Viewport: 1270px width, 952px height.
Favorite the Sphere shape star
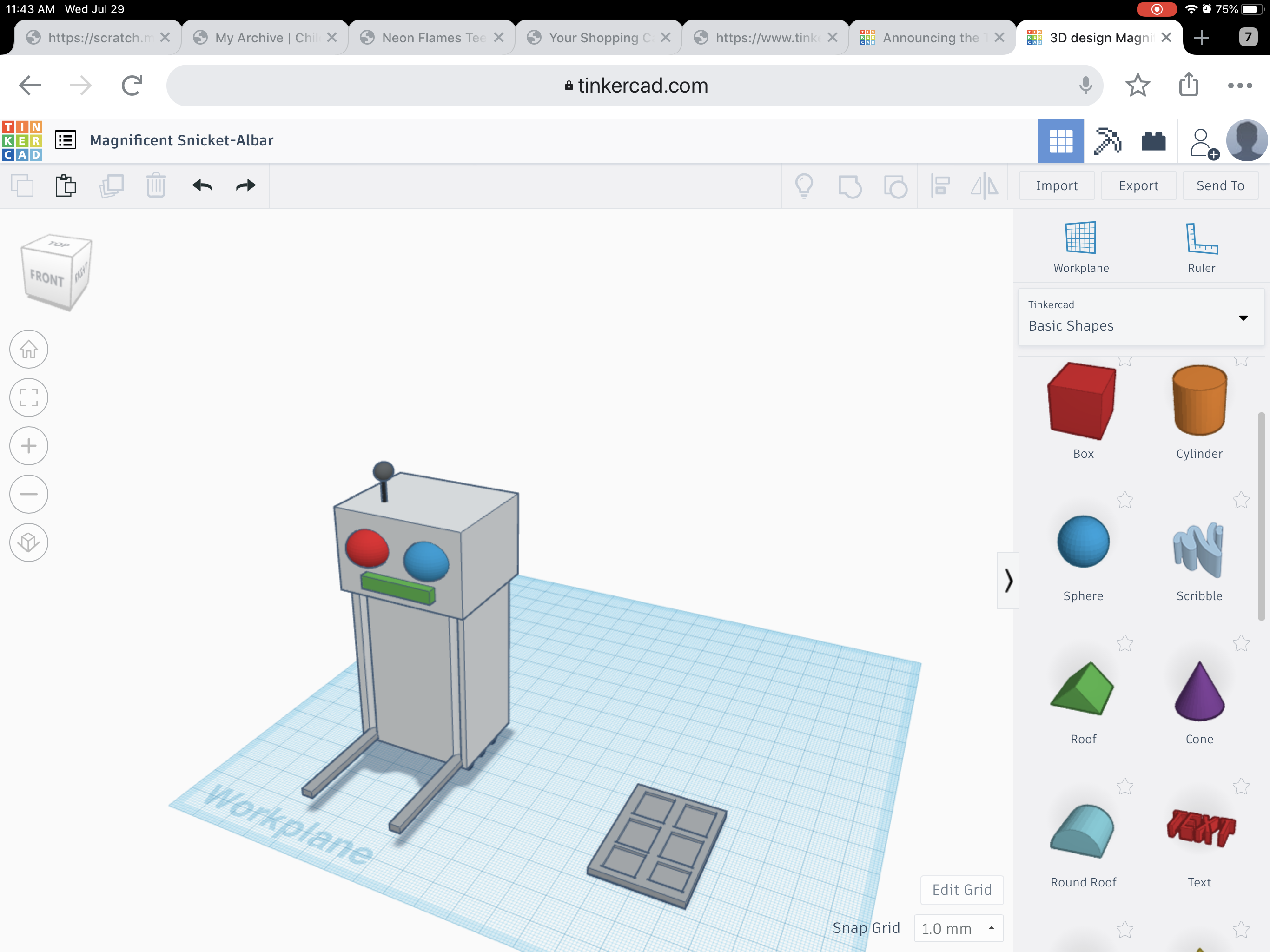(x=1124, y=500)
